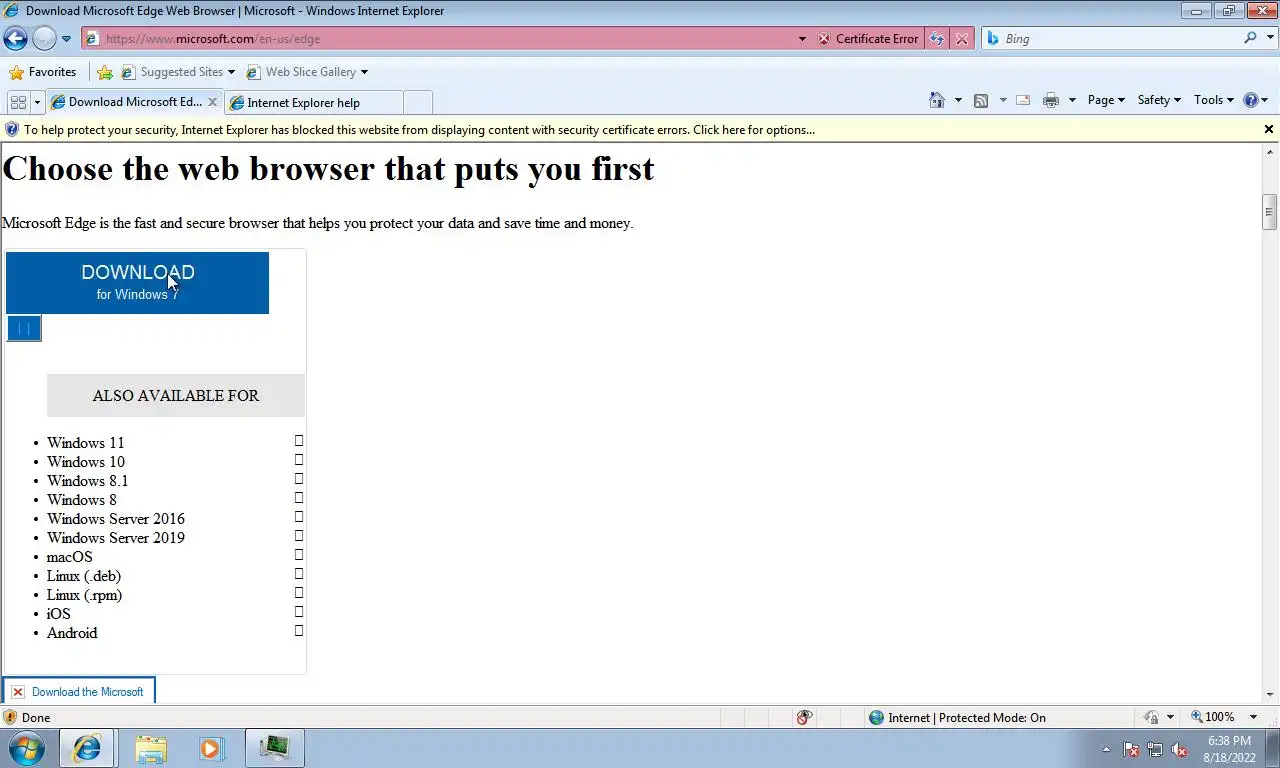Click the box icon beside Windows Server 2019
Image resolution: width=1280 pixels, height=768 pixels.
point(299,536)
